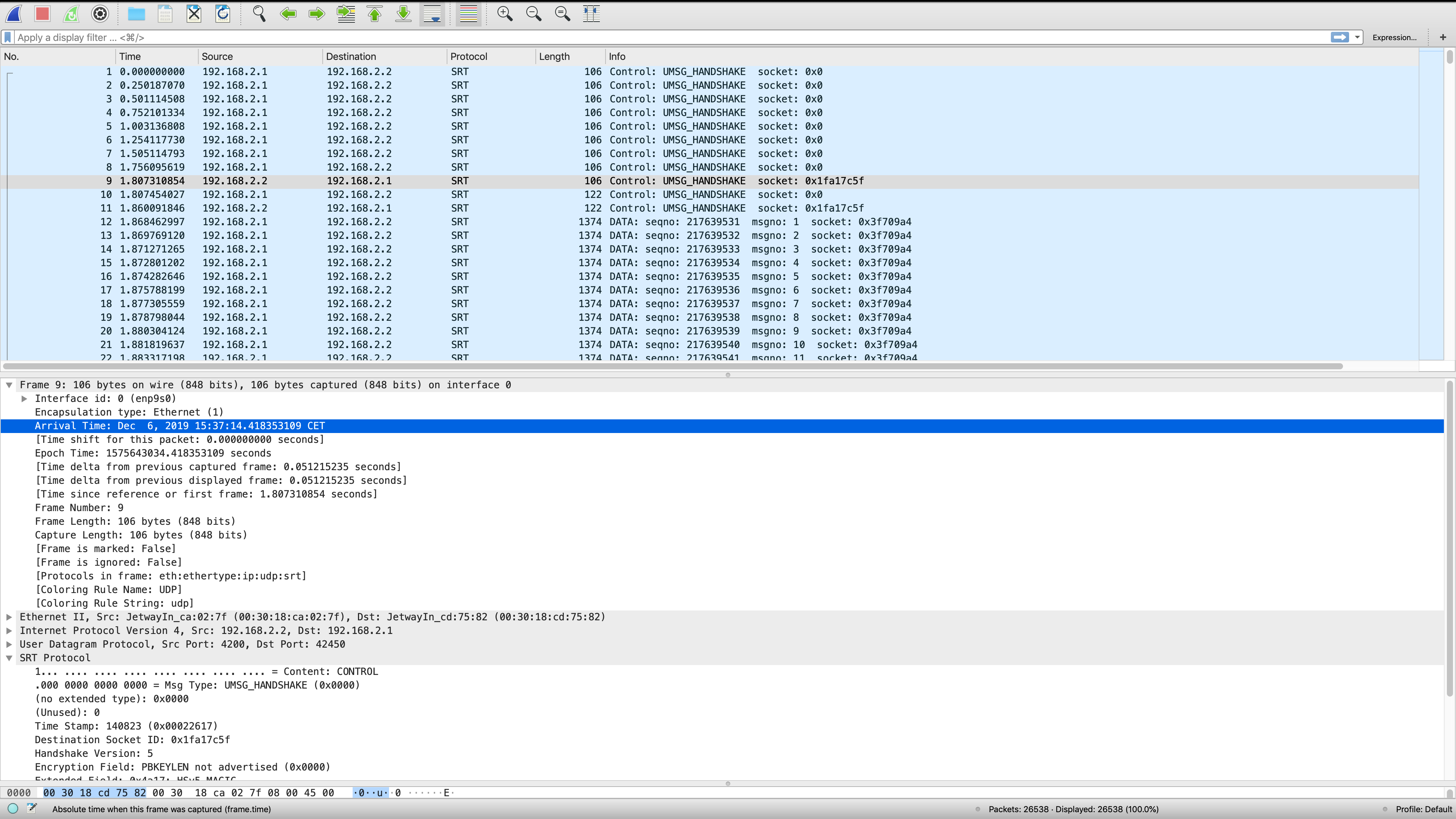This screenshot has width=1456, height=819.
Task: Edit capture file properties comment icon
Action: point(31,809)
